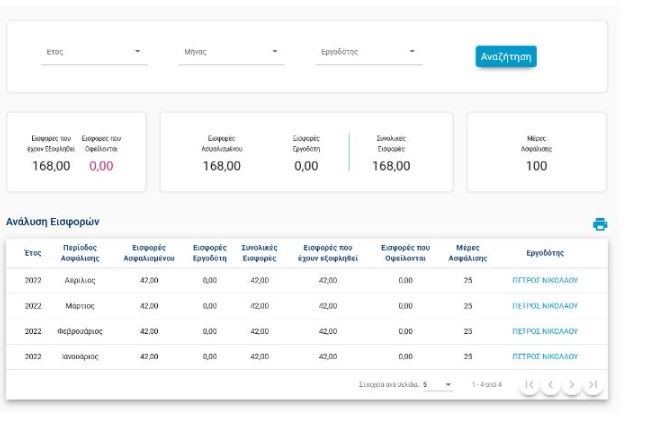668x432 pixels.
Task: Click the Συνολικές Εισφορές column header
Action: click(x=260, y=253)
